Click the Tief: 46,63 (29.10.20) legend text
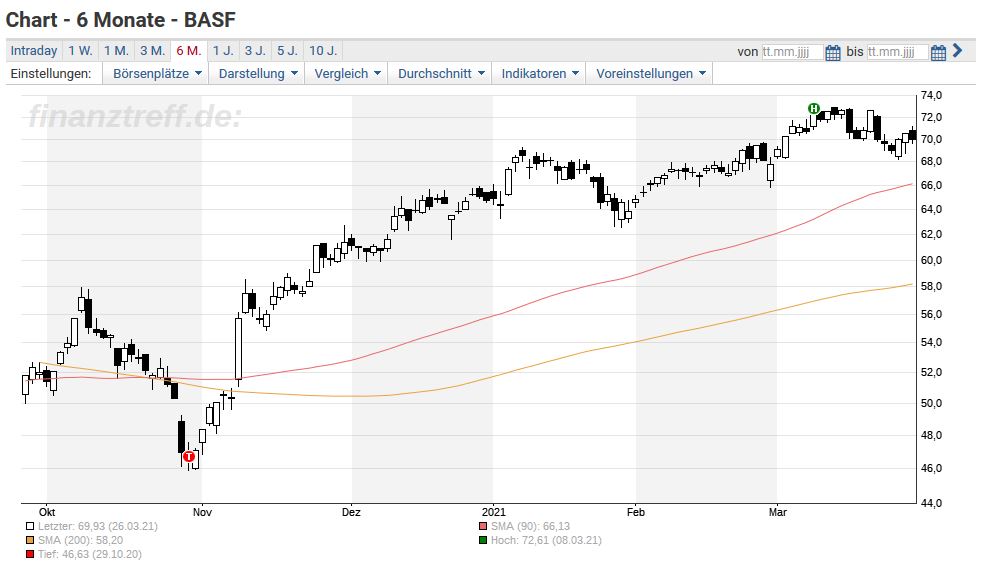 90,554
